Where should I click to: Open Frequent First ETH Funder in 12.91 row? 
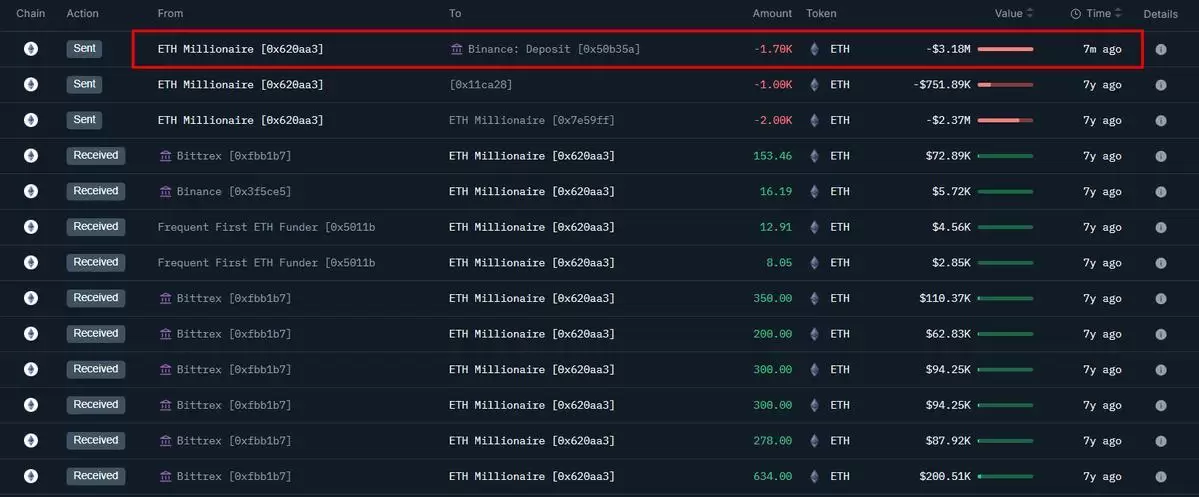tap(266, 227)
